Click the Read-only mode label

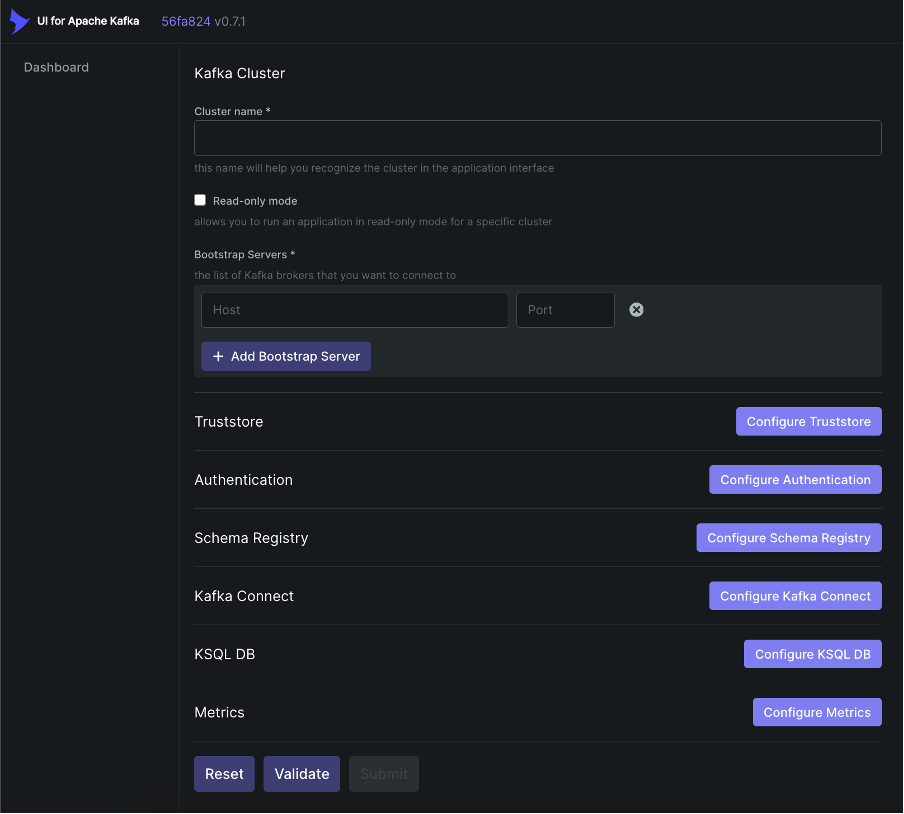(255, 201)
